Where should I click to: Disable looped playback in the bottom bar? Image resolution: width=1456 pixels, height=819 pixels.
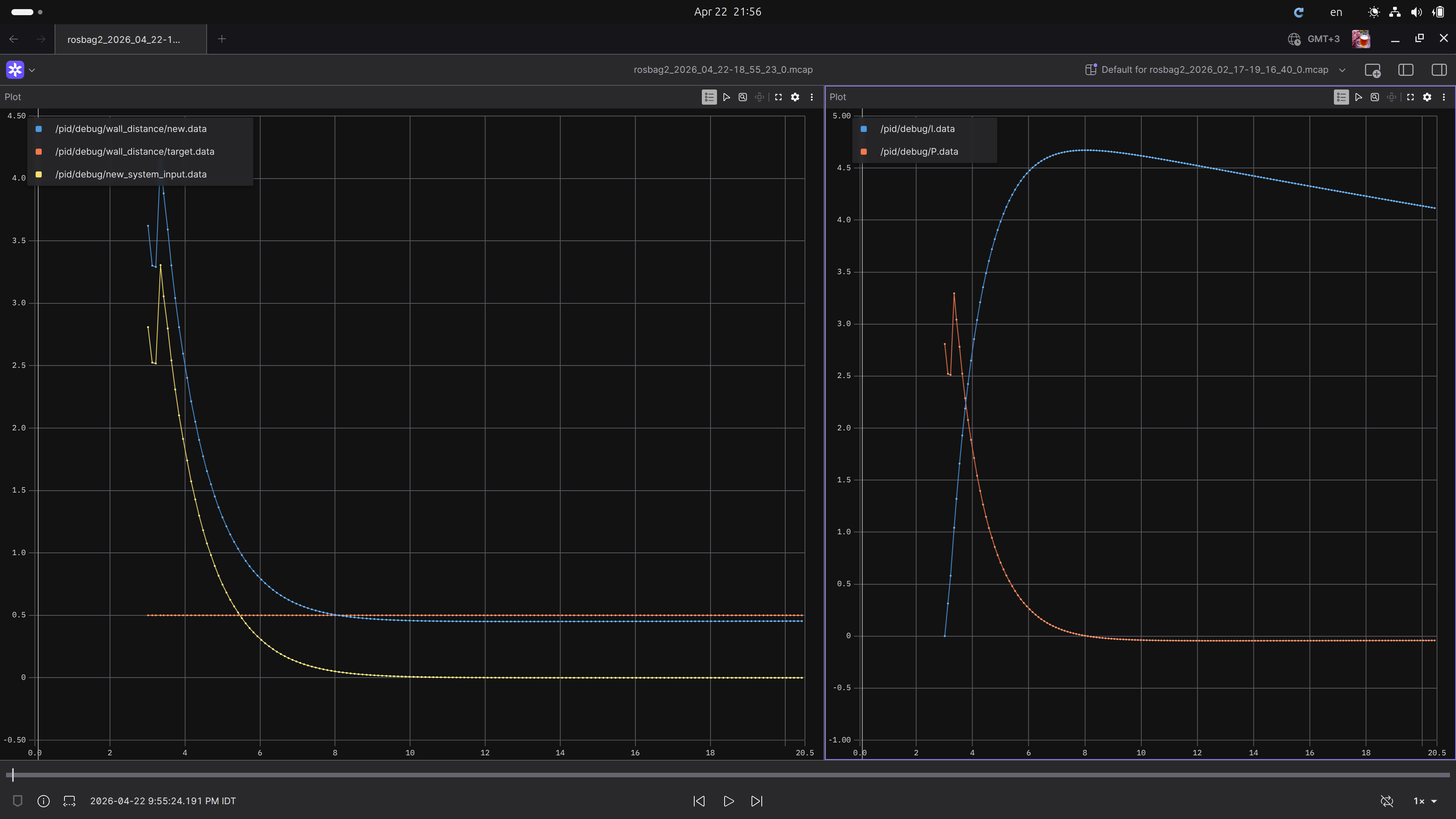pos(1387,801)
